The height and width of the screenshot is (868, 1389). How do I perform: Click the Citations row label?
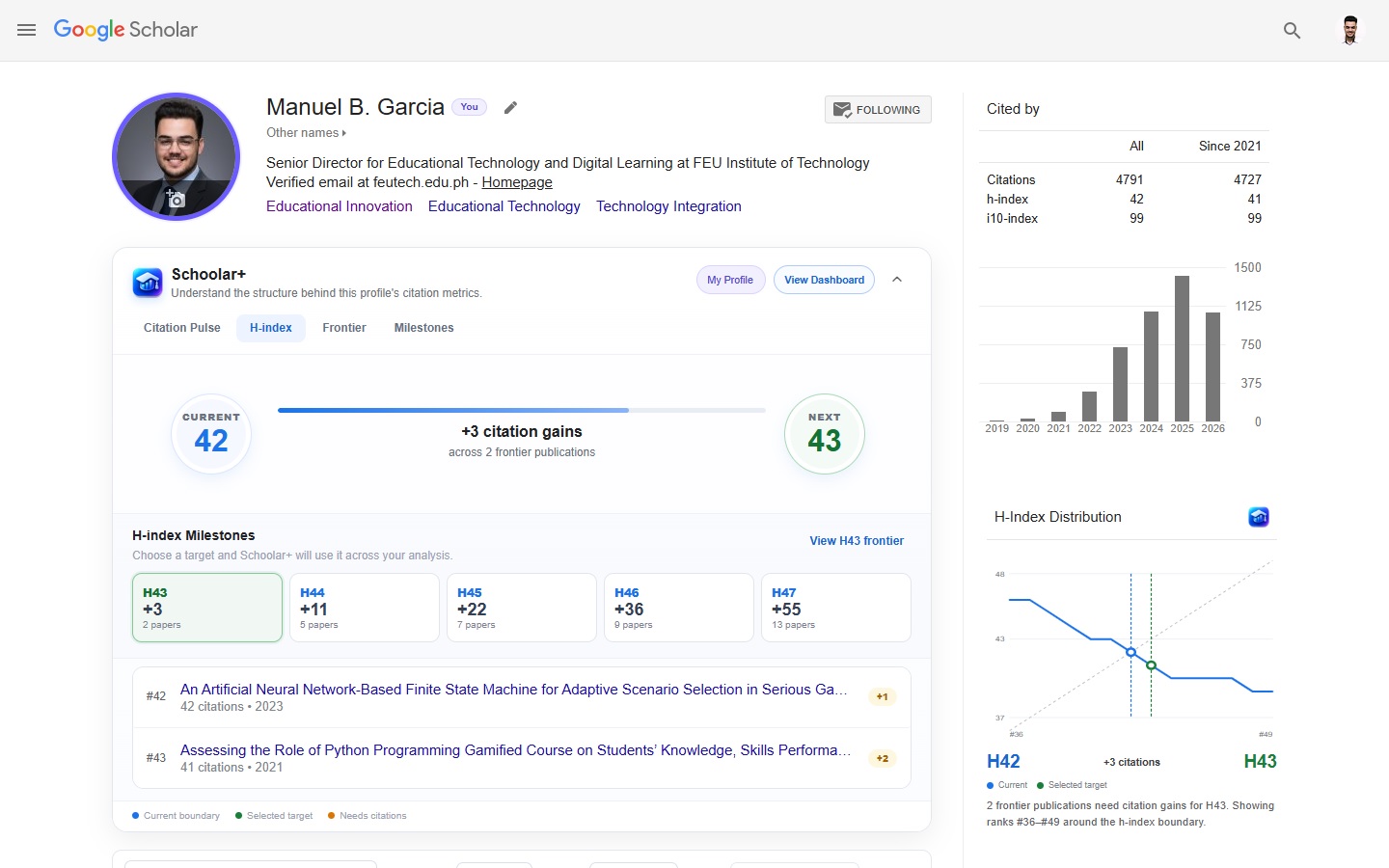click(1011, 180)
